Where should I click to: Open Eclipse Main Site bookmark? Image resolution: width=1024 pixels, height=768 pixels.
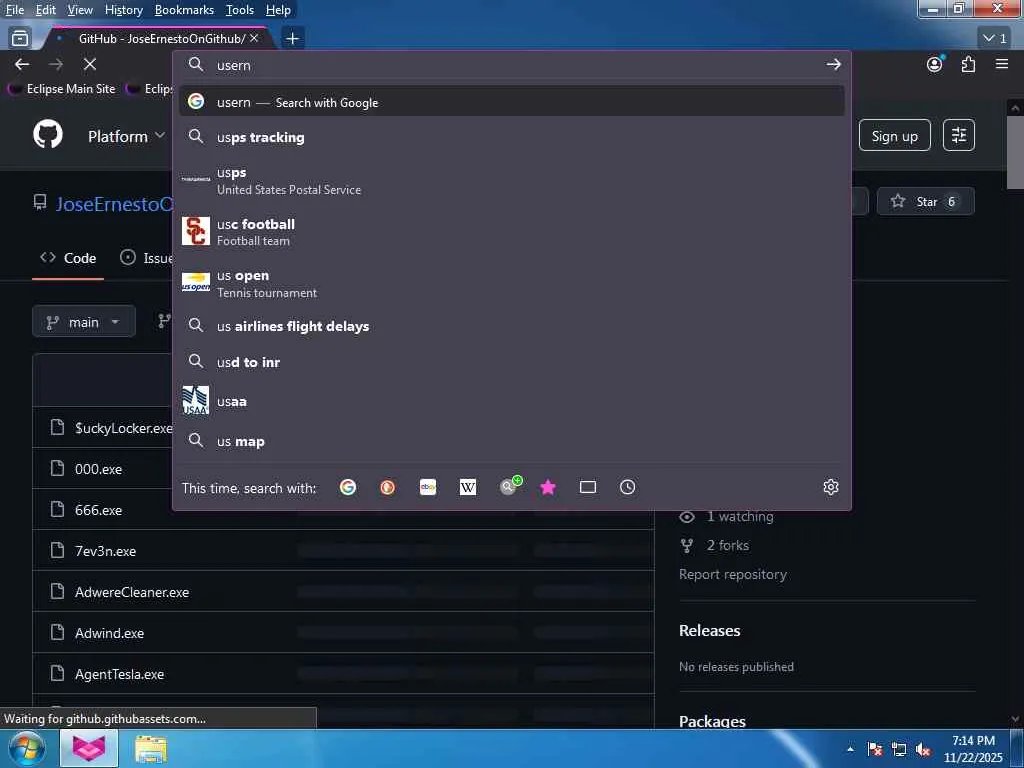click(x=62, y=89)
